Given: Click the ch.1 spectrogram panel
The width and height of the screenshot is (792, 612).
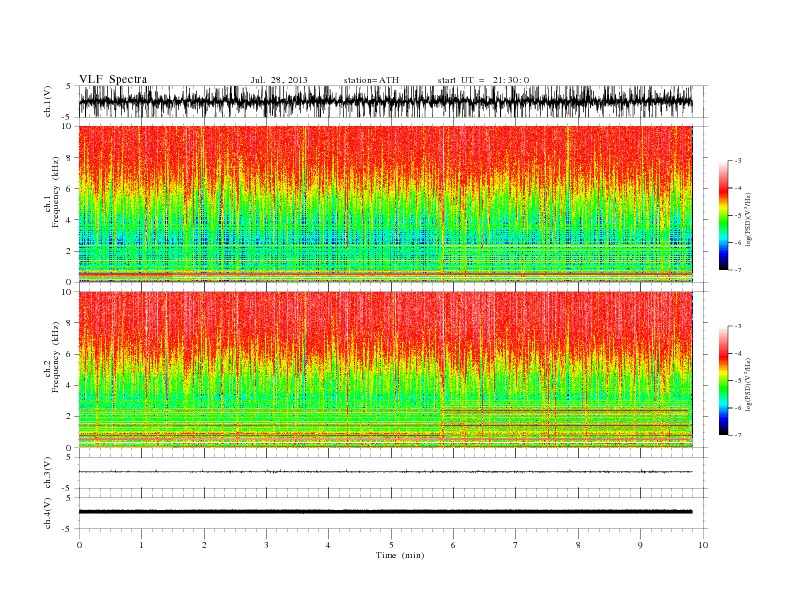Looking at the screenshot, I should click(385, 204).
